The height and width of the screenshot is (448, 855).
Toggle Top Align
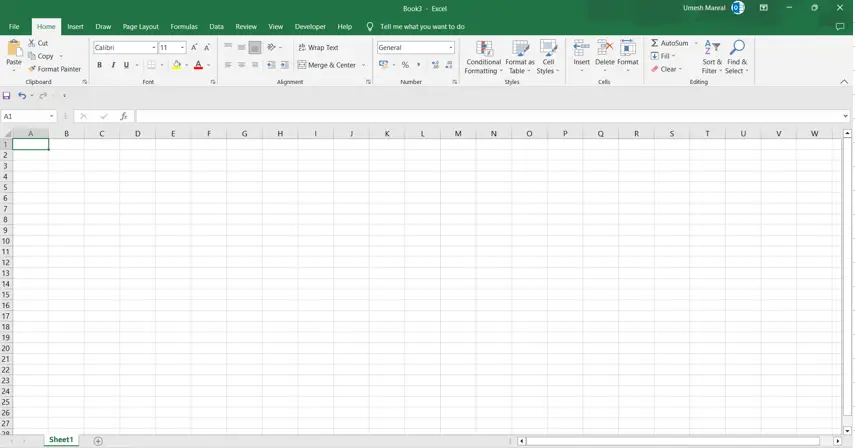click(x=228, y=47)
